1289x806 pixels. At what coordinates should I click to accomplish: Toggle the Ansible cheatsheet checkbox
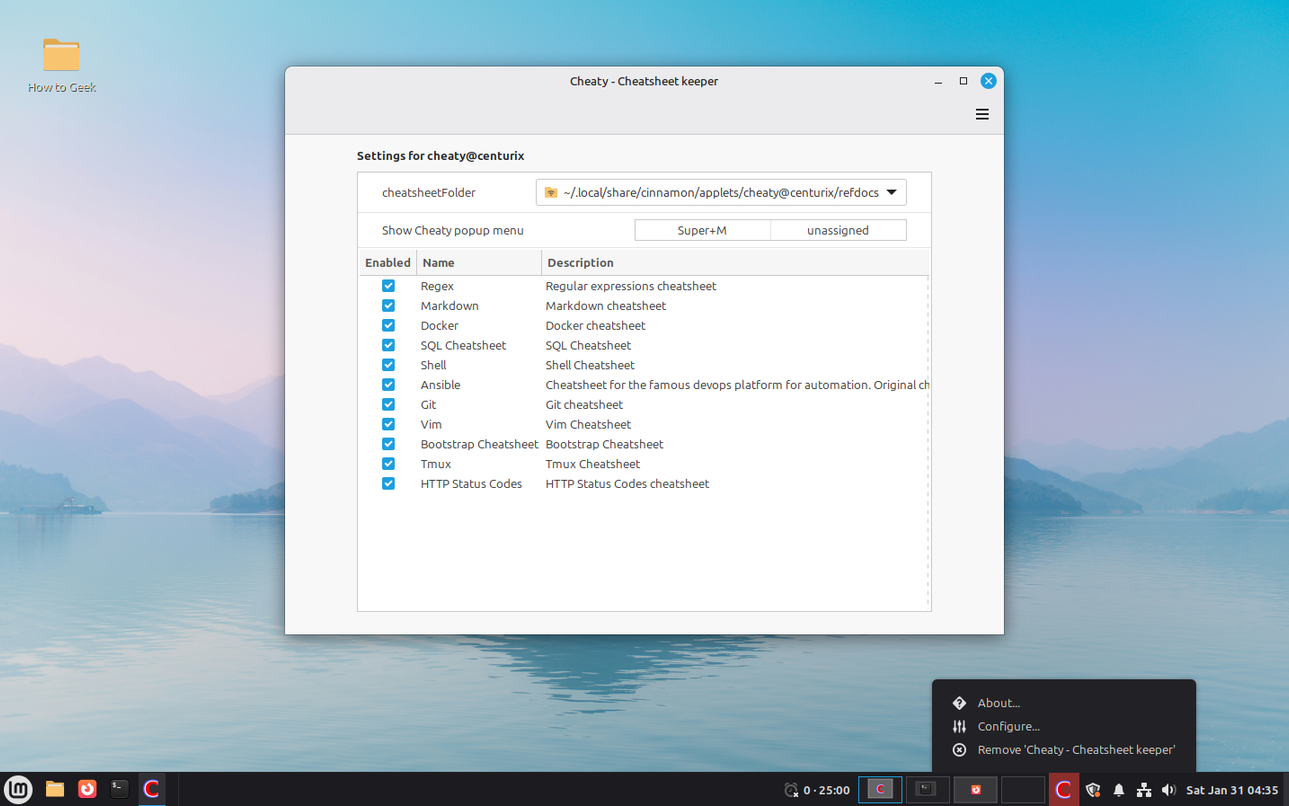(x=388, y=385)
